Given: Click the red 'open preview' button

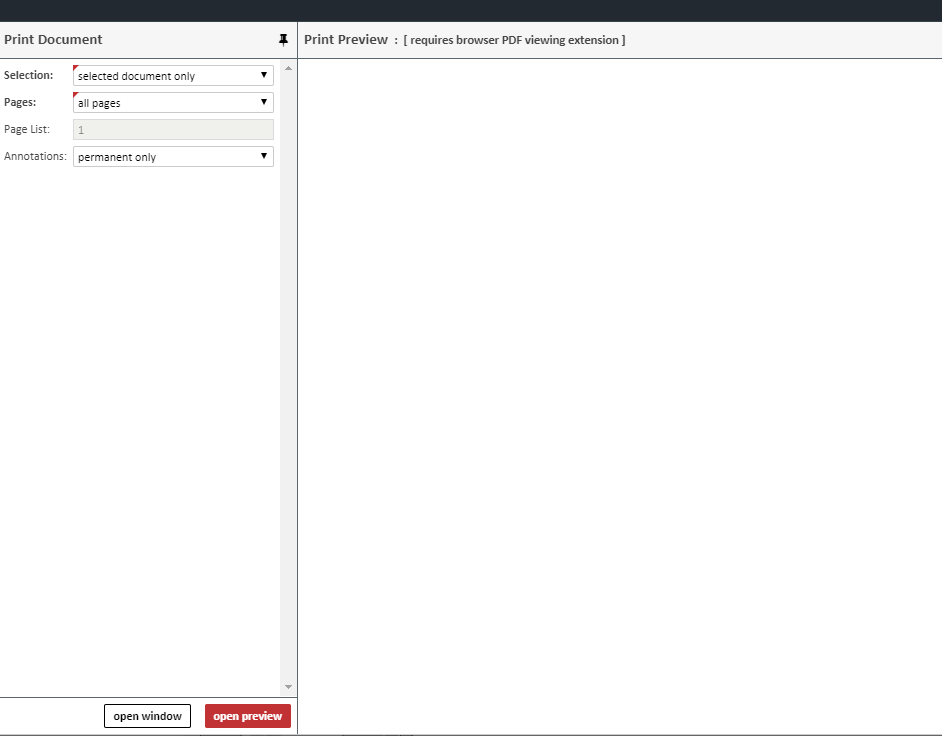Looking at the screenshot, I should click(247, 715).
